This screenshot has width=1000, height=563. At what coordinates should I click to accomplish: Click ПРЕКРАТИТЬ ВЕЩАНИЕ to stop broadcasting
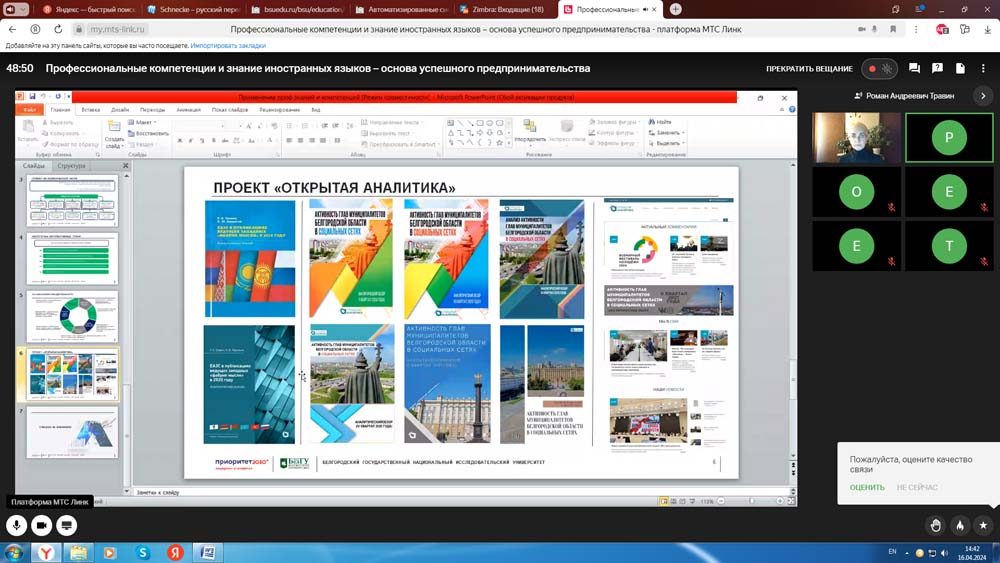(x=809, y=69)
